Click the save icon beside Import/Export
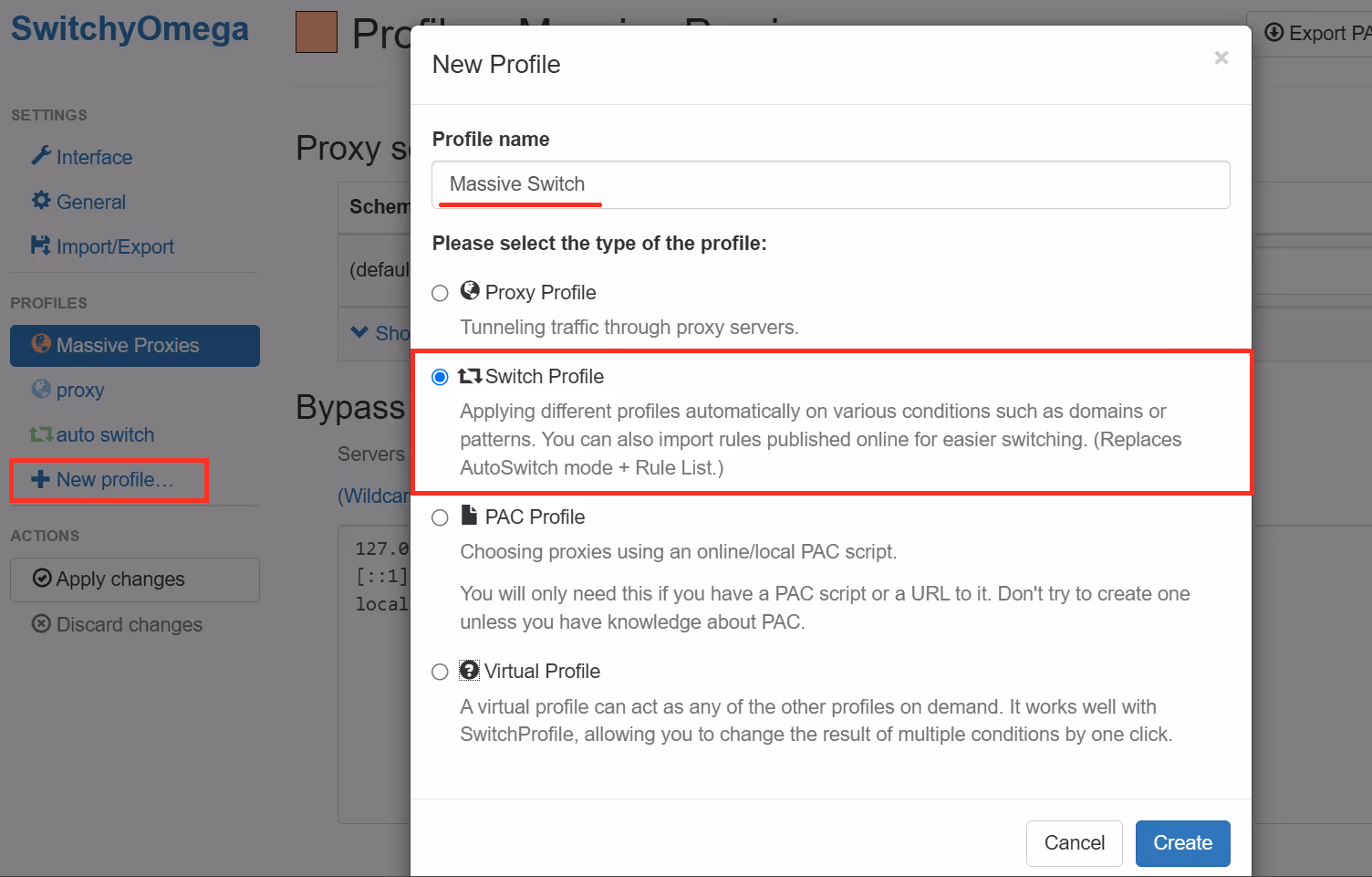This screenshot has width=1372, height=877. [41, 245]
